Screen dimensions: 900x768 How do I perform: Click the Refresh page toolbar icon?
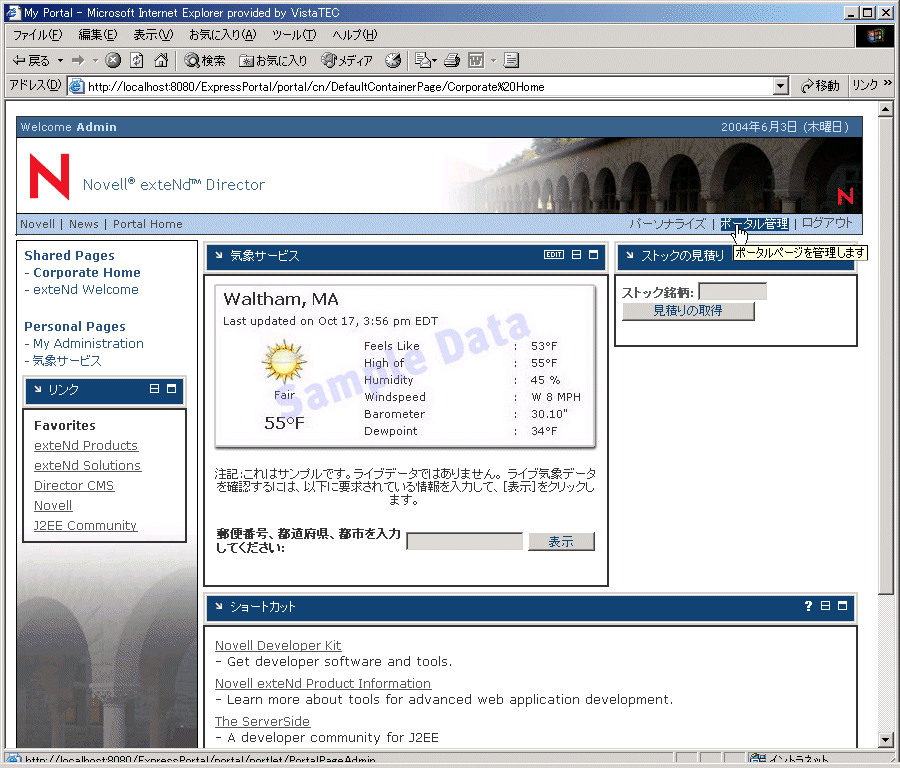tap(137, 60)
